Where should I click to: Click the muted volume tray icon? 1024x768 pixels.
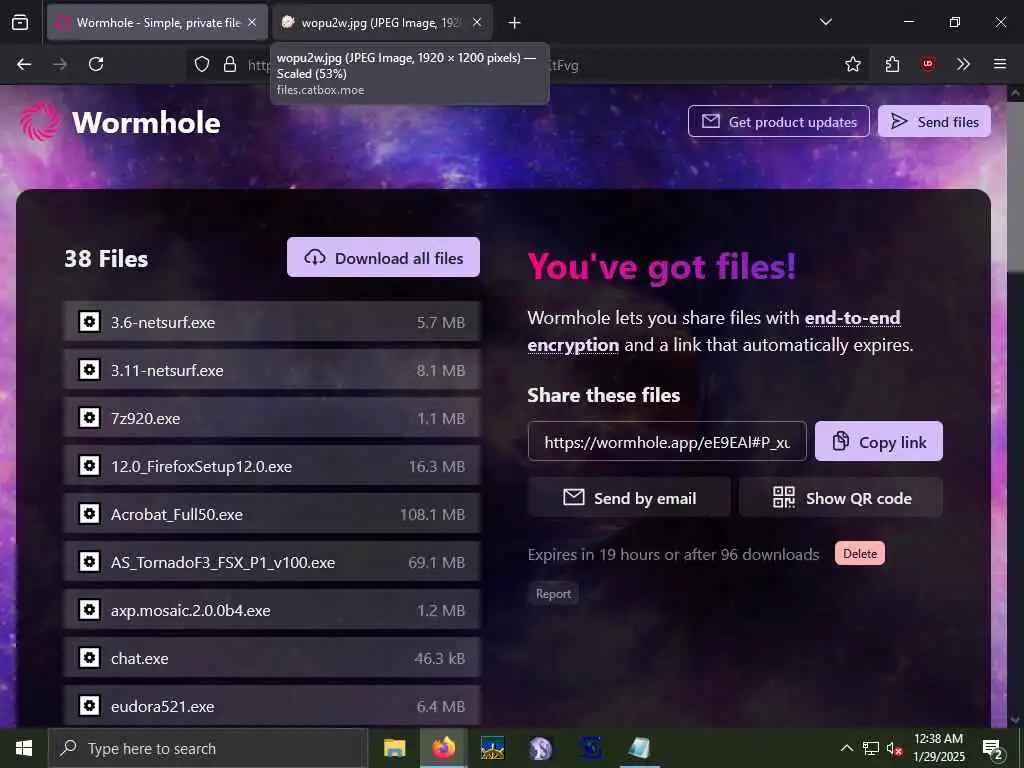pyautogui.click(x=893, y=748)
